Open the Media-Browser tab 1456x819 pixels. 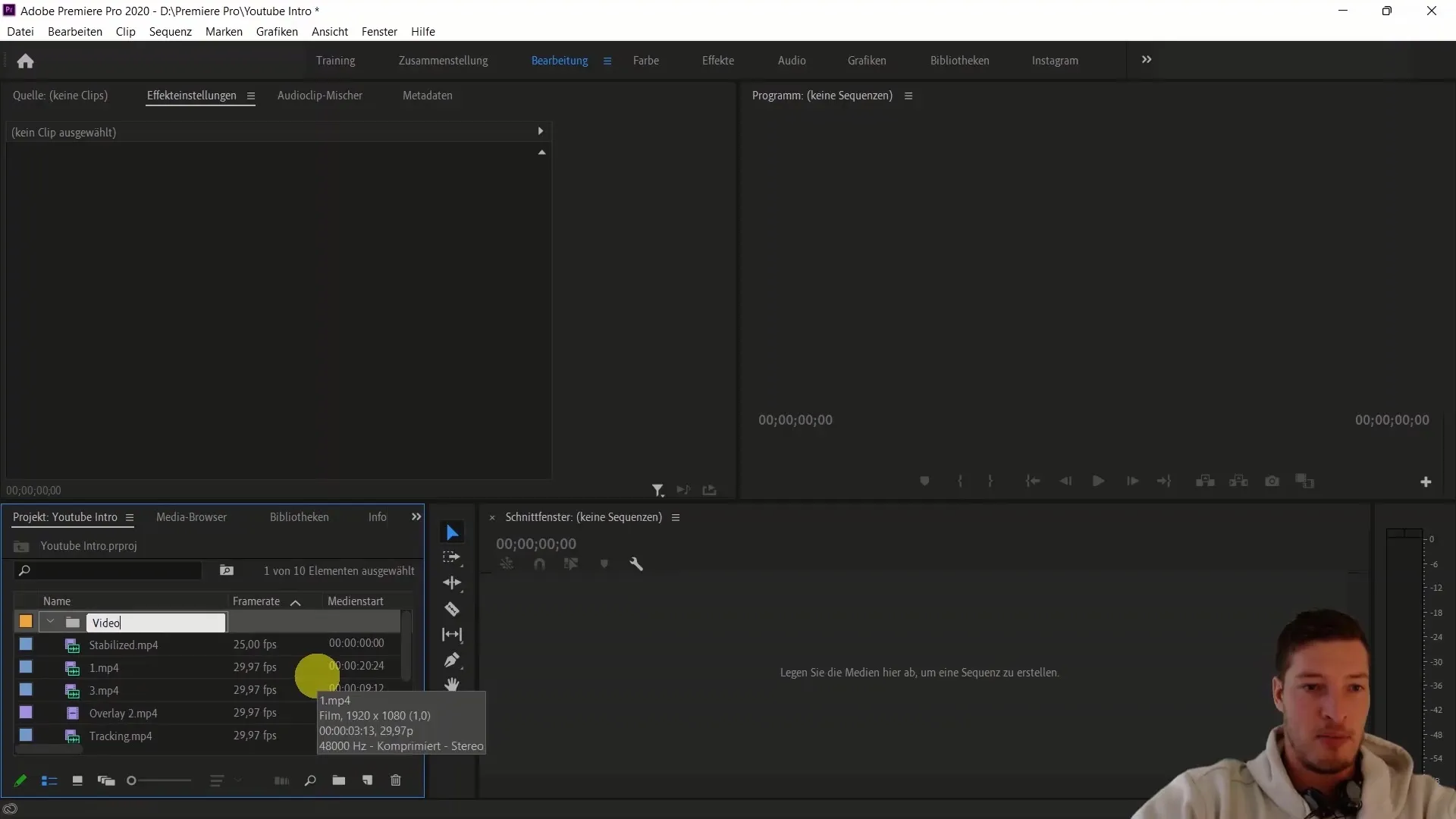click(x=191, y=517)
